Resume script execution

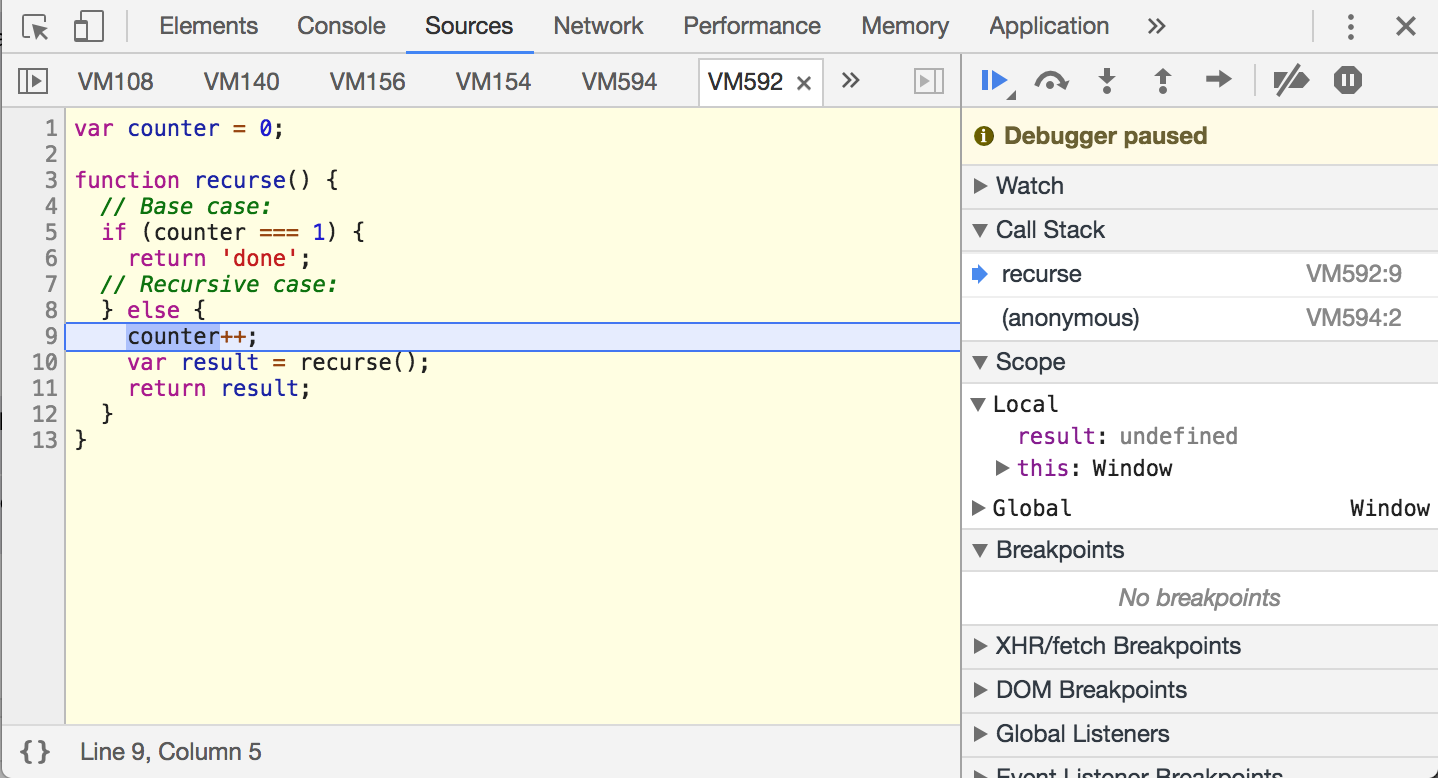tap(996, 81)
